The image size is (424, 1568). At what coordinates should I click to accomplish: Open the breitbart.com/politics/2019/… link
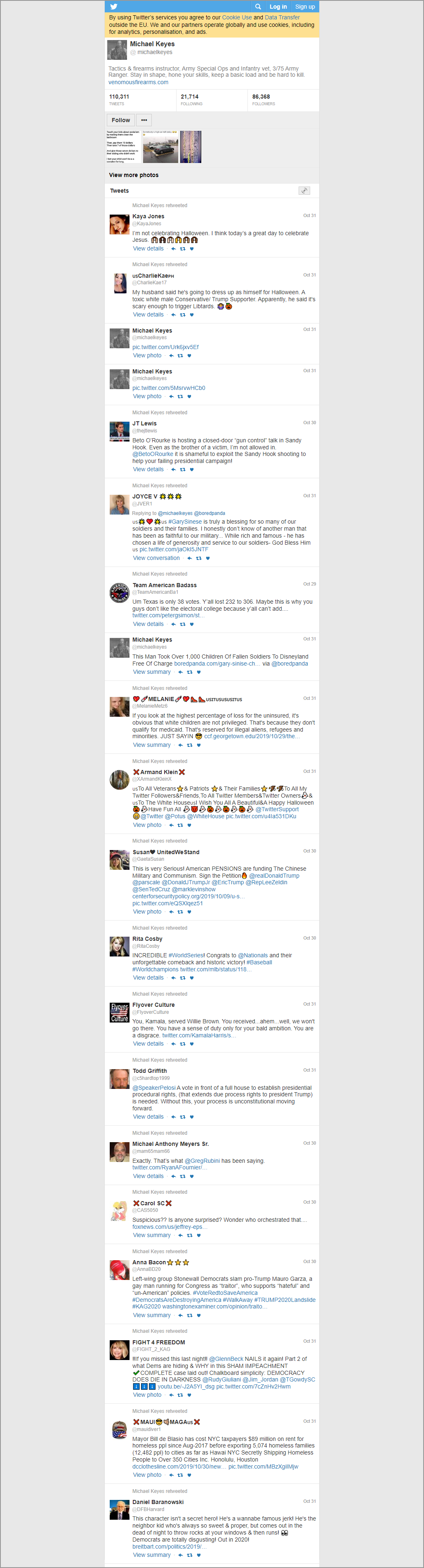170,1546
